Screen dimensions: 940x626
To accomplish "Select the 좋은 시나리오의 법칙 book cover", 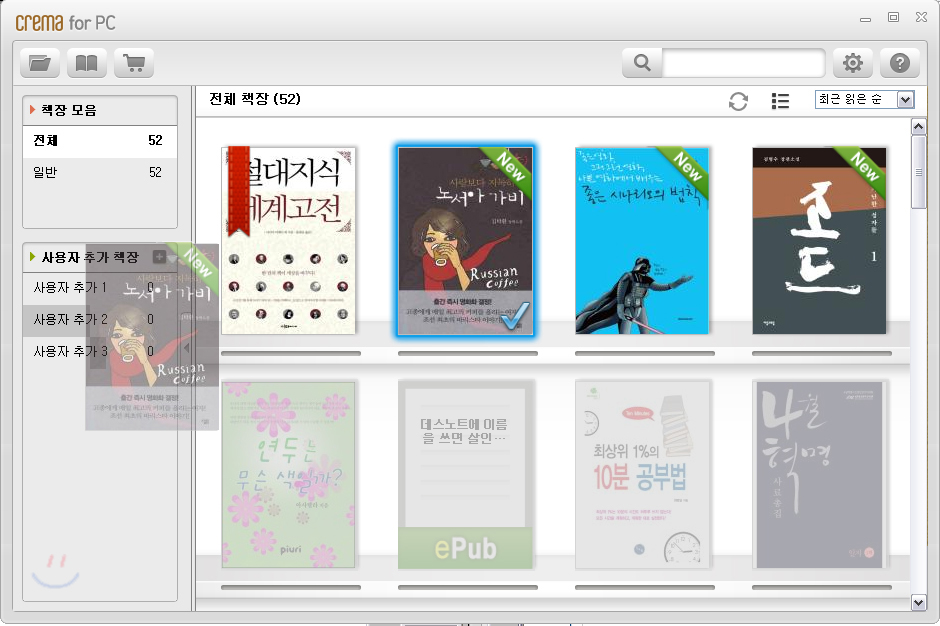I will [x=642, y=240].
